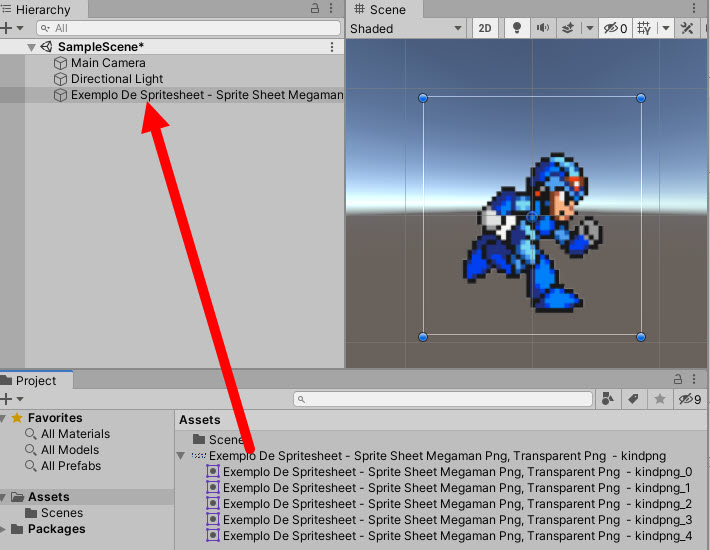Viewport: 710px width, 550px height.
Task: Open the Shaded draw mode dropdown
Action: tap(406, 29)
